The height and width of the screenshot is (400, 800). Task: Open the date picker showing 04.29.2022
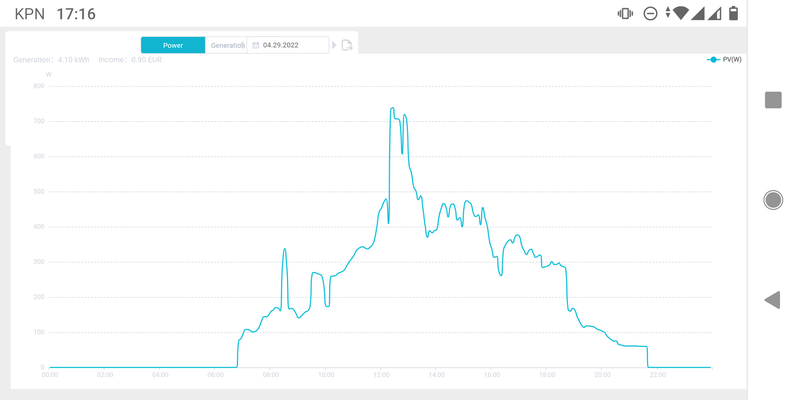tap(292, 45)
